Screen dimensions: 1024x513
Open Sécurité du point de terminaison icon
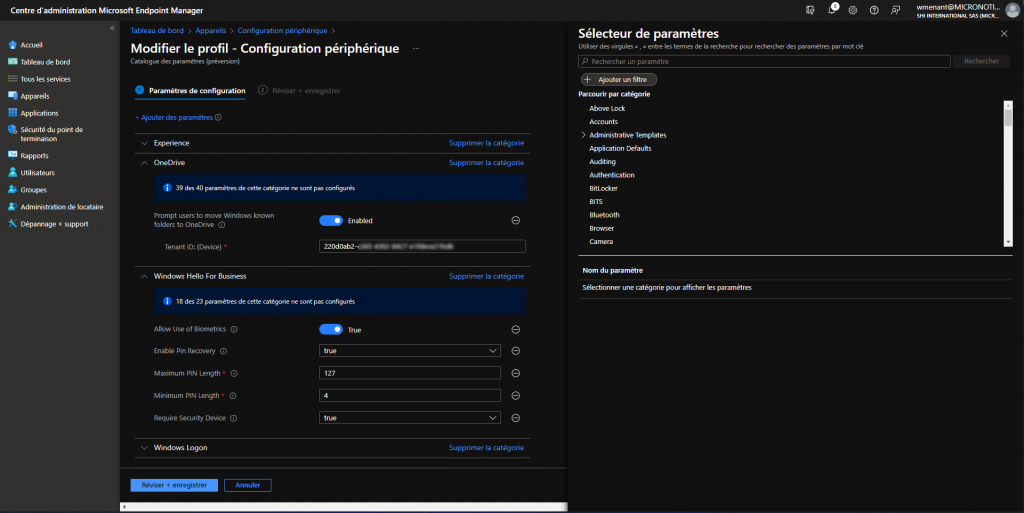(12, 130)
